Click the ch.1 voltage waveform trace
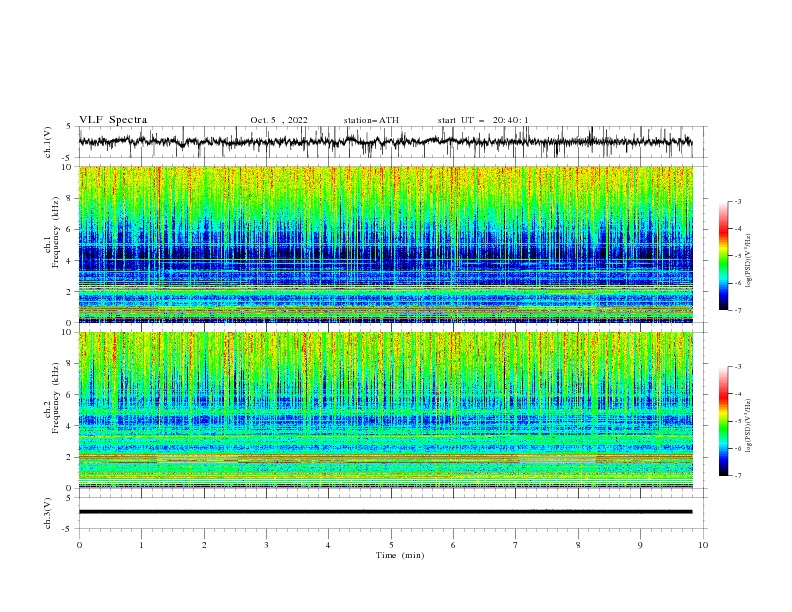Image resolution: width=792 pixels, height=612 pixels. 385,141
